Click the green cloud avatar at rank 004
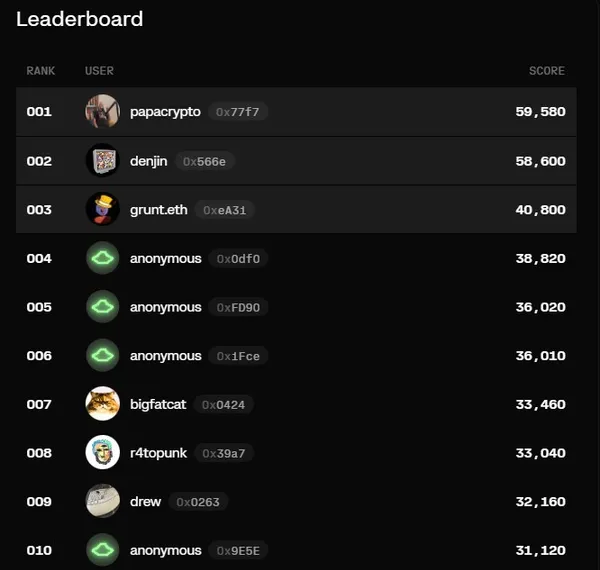 coord(102,259)
